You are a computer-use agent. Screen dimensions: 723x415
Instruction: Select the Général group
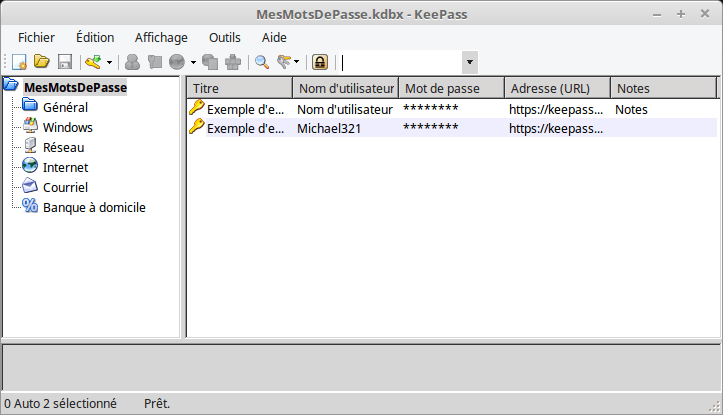65,107
